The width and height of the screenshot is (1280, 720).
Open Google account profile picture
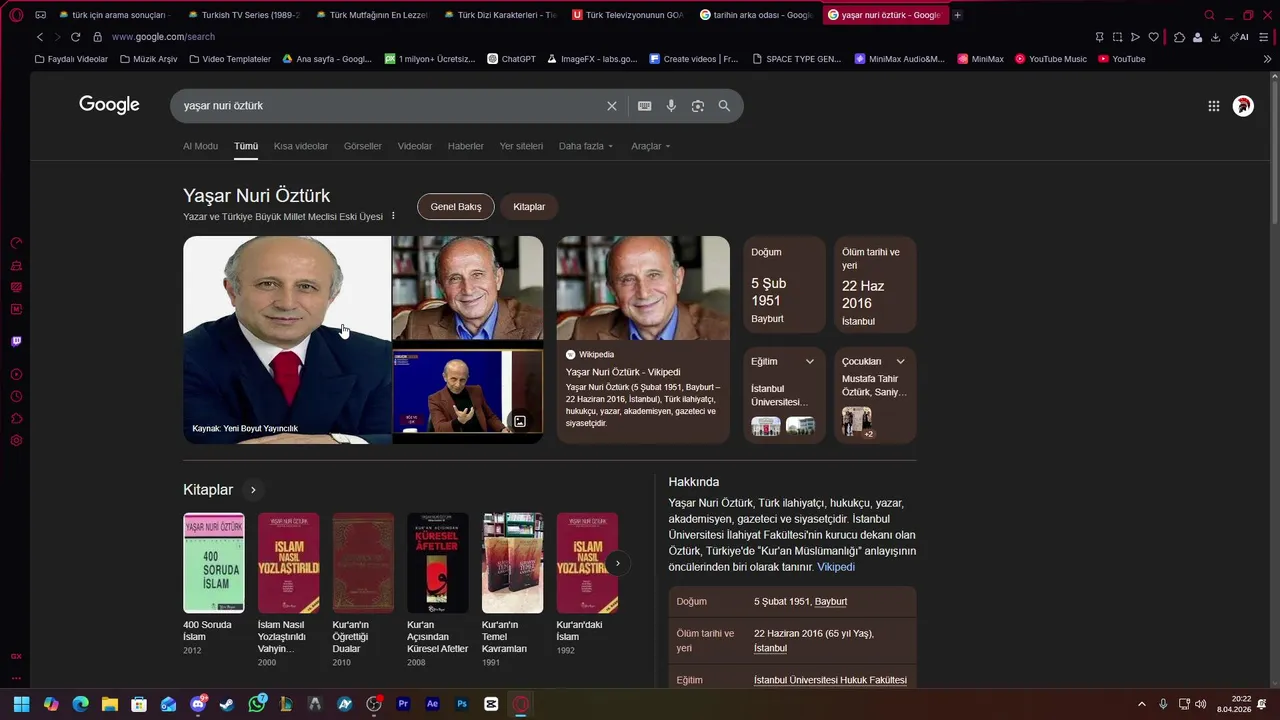tap(1243, 106)
